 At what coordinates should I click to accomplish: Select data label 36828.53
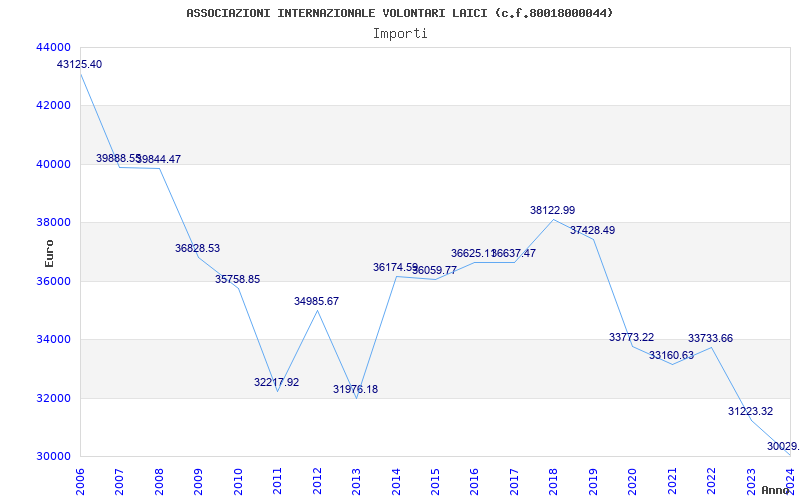(x=197, y=248)
